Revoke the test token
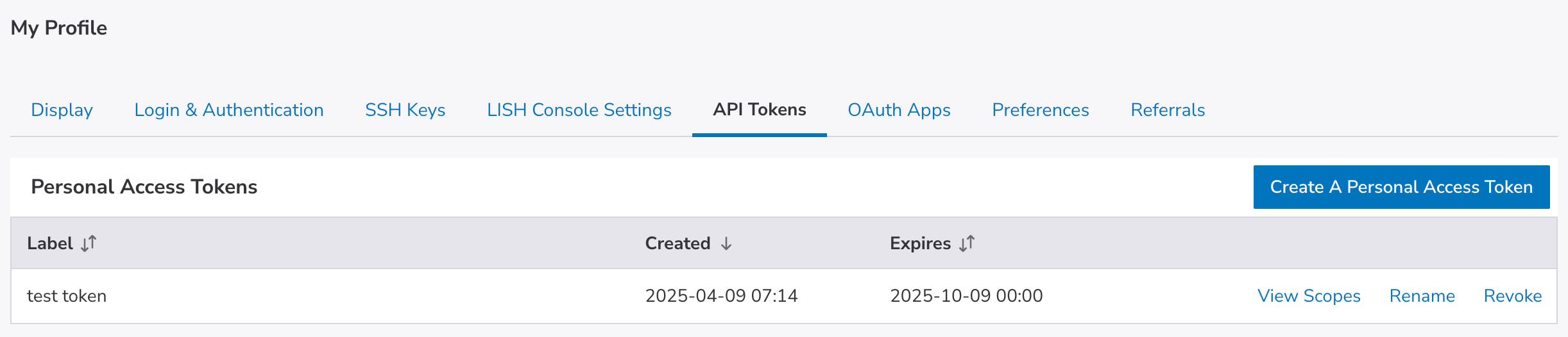 point(1513,296)
